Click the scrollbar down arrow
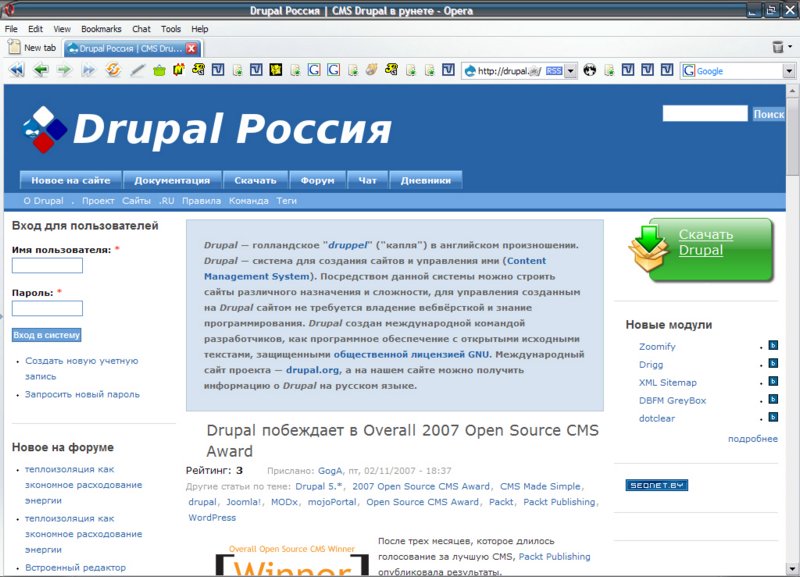Image resolution: width=800 pixels, height=577 pixels. pos(792,568)
